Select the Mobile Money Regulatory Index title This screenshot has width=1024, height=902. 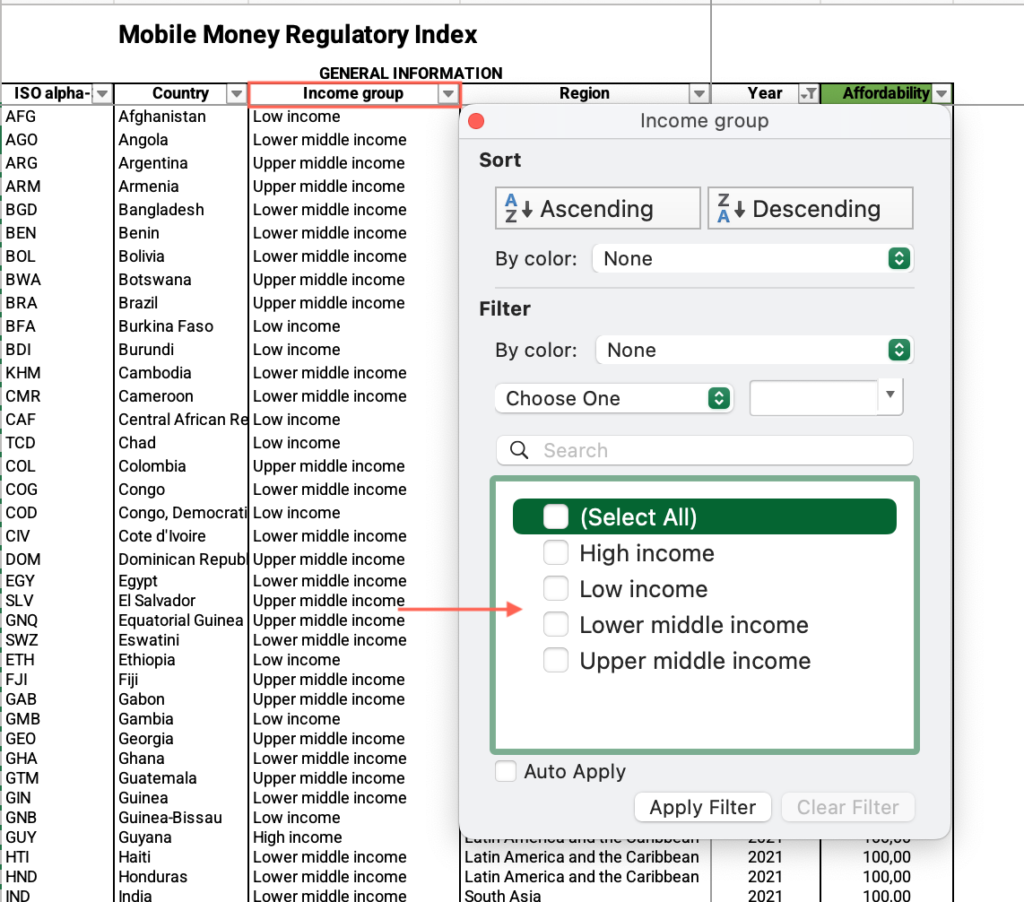[298, 35]
